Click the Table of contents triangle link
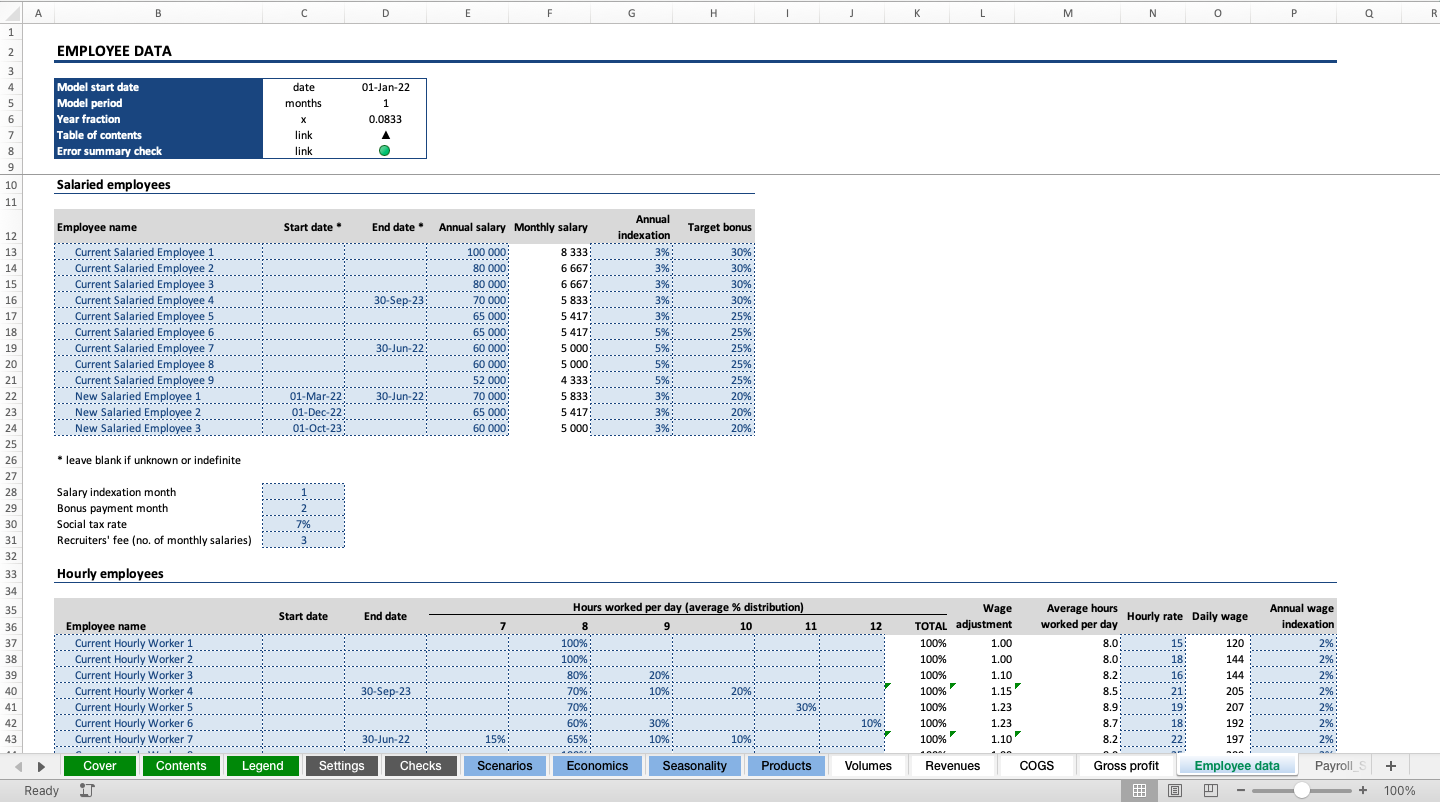The height and width of the screenshot is (802, 1440). 385,135
